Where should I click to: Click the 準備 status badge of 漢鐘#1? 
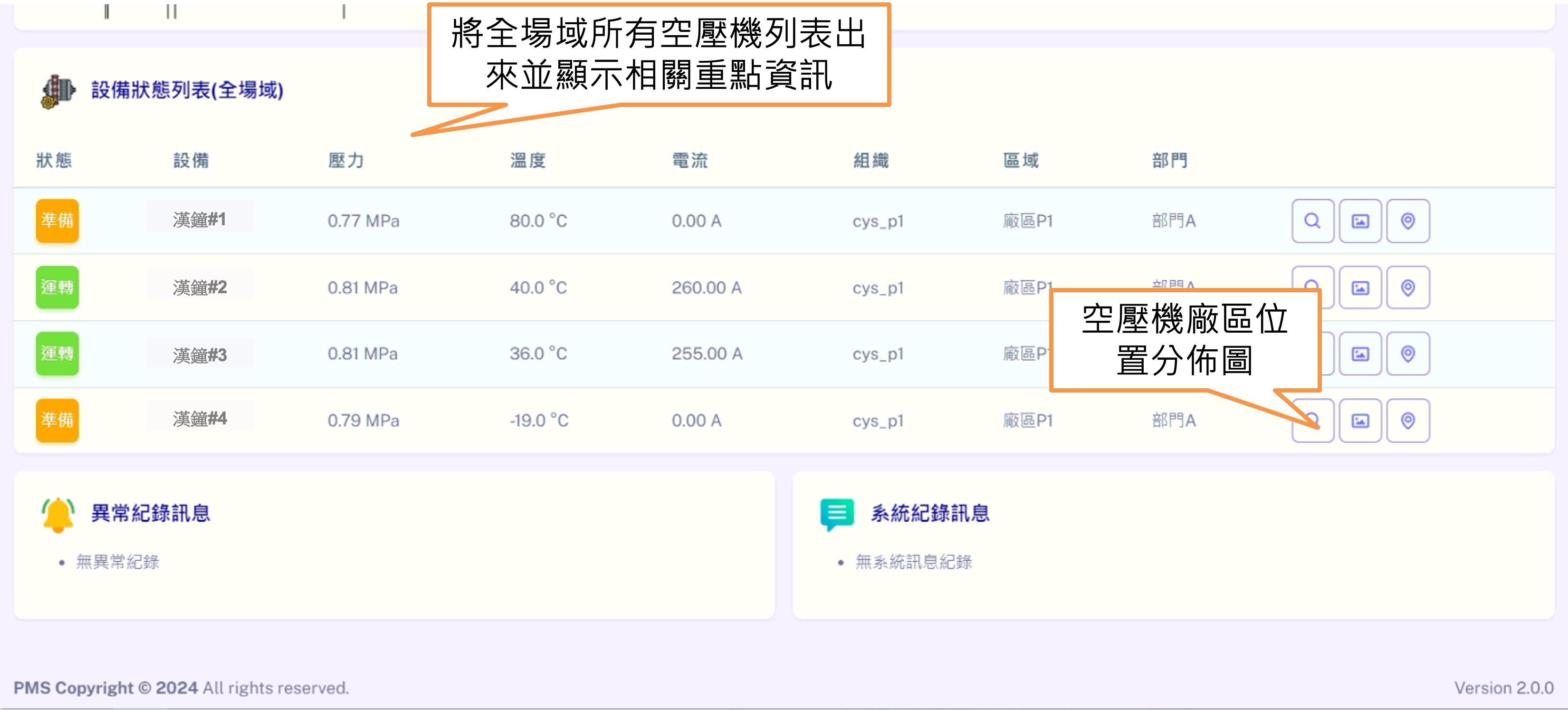pos(57,221)
